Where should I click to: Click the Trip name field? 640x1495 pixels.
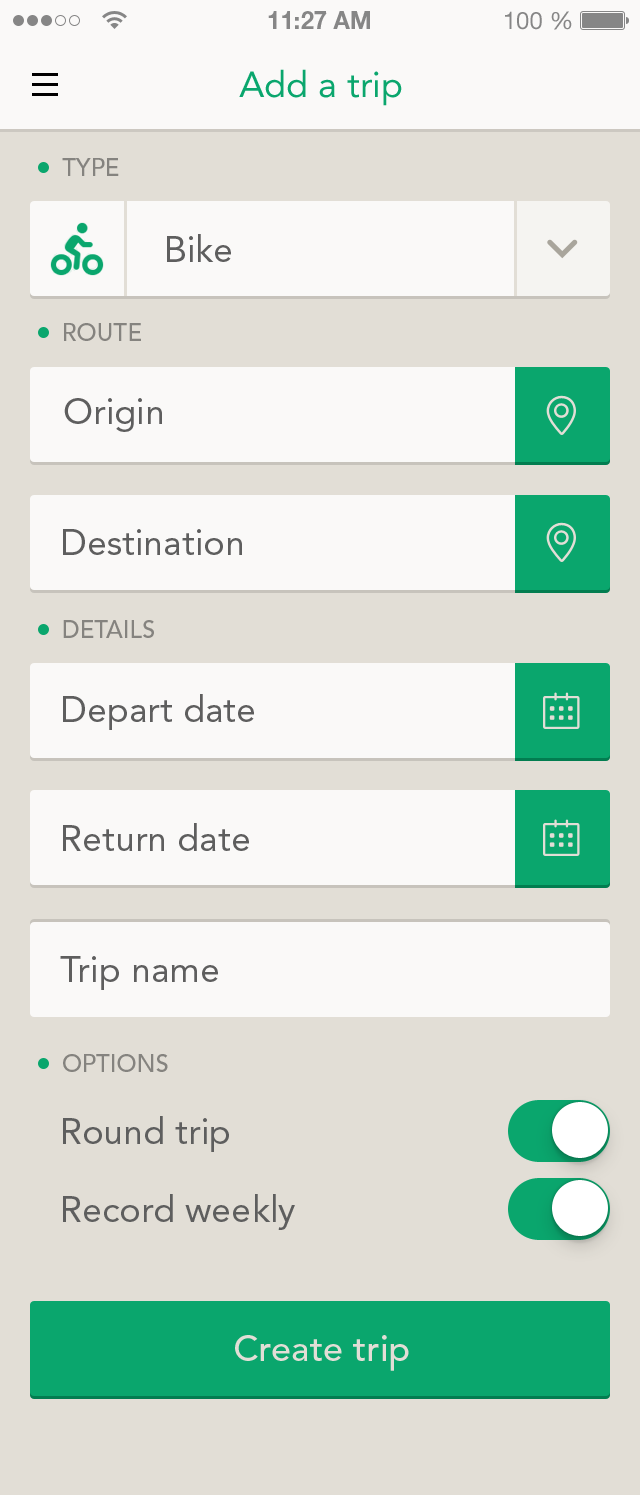(320, 969)
